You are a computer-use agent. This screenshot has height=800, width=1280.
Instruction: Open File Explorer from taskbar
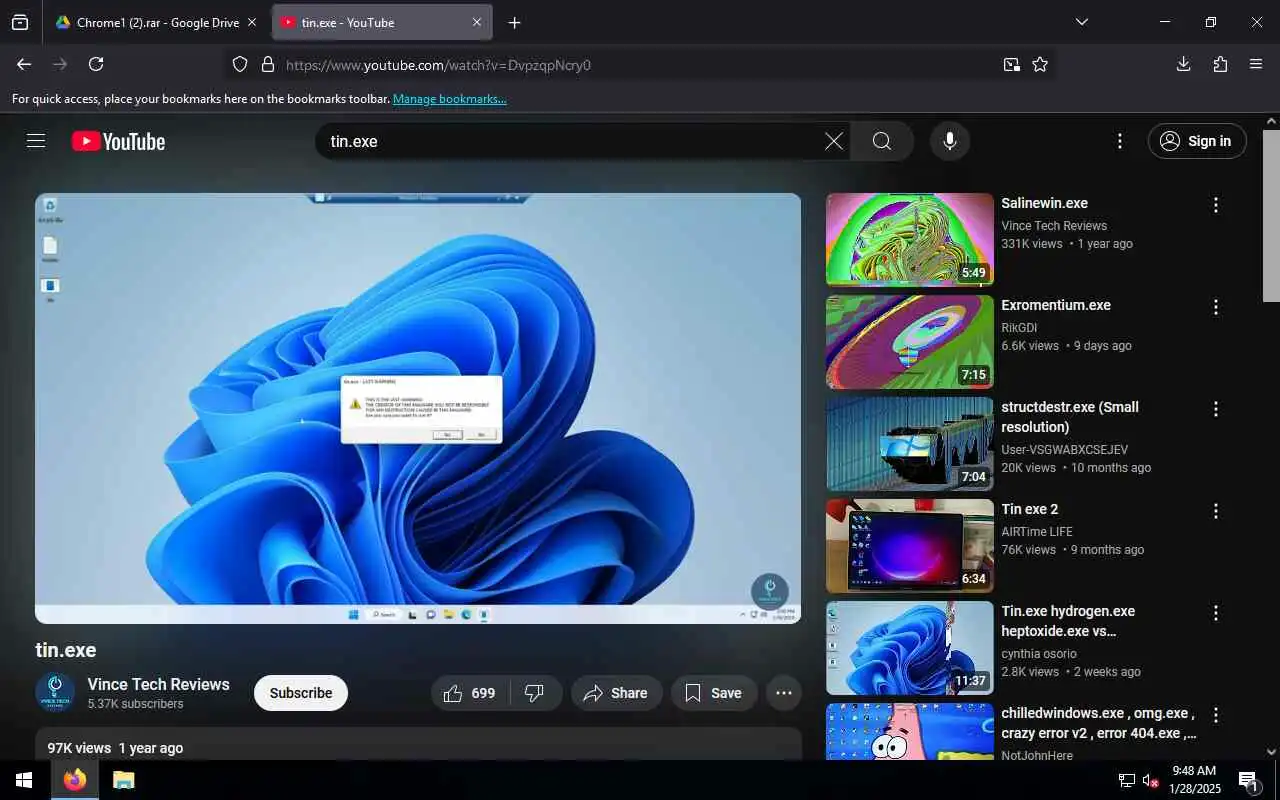123,780
